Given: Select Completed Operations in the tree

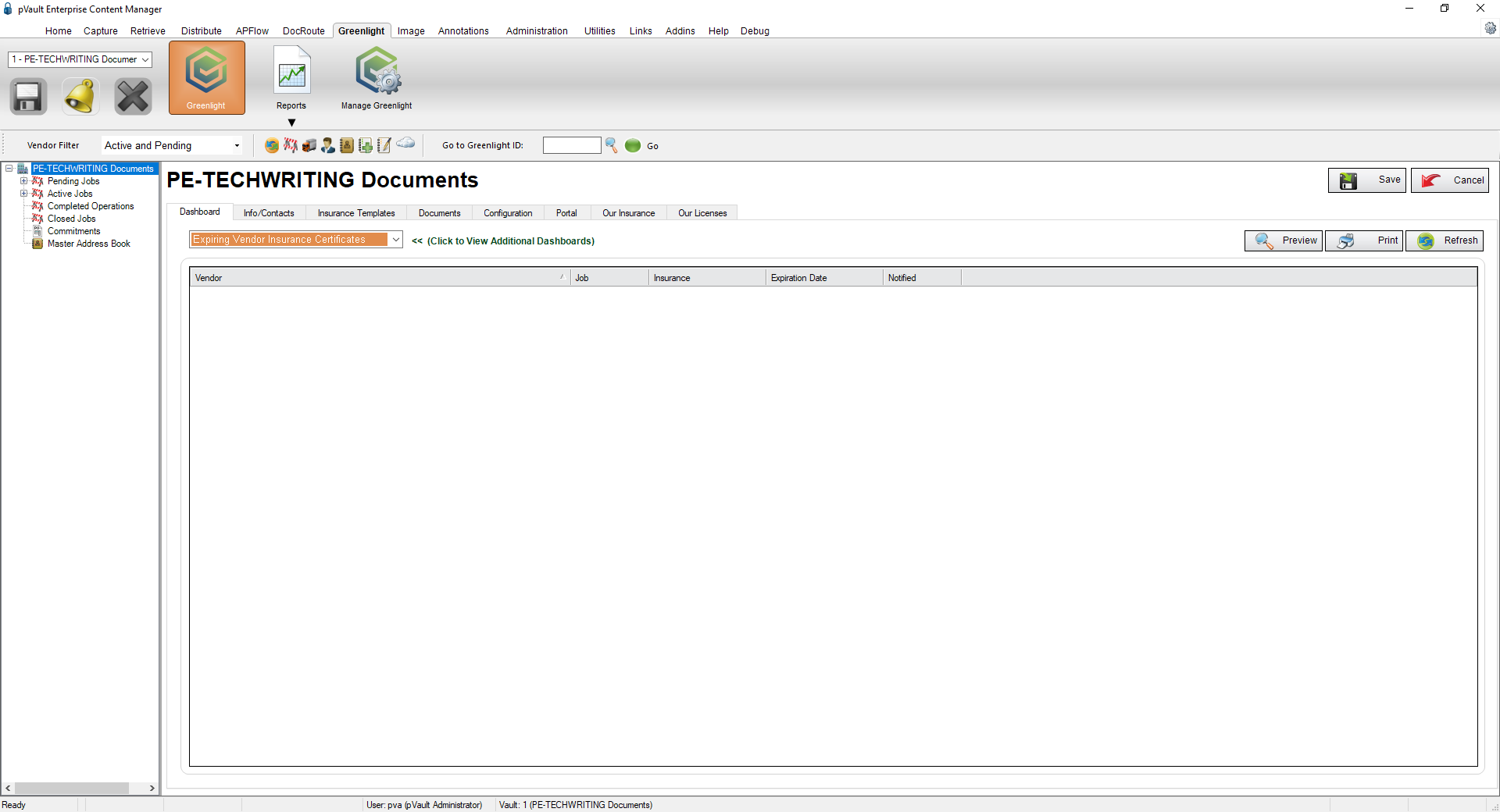Looking at the screenshot, I should click(x=91, y=206).
